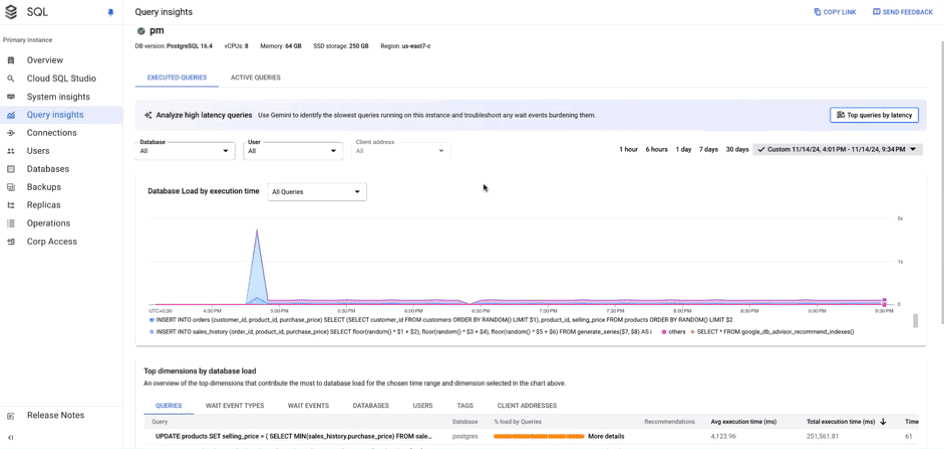Switch to the Active Queries tab
The image size is (944, 449).
255,77
